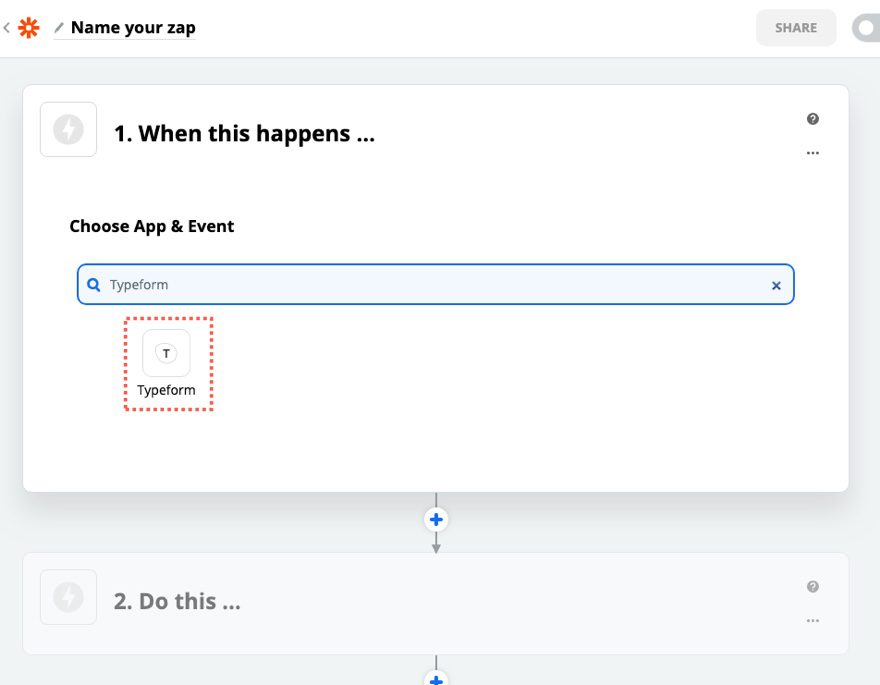Open help for the trigger step
The width and height of the screenshot is (880, 685).
(813, 119)
